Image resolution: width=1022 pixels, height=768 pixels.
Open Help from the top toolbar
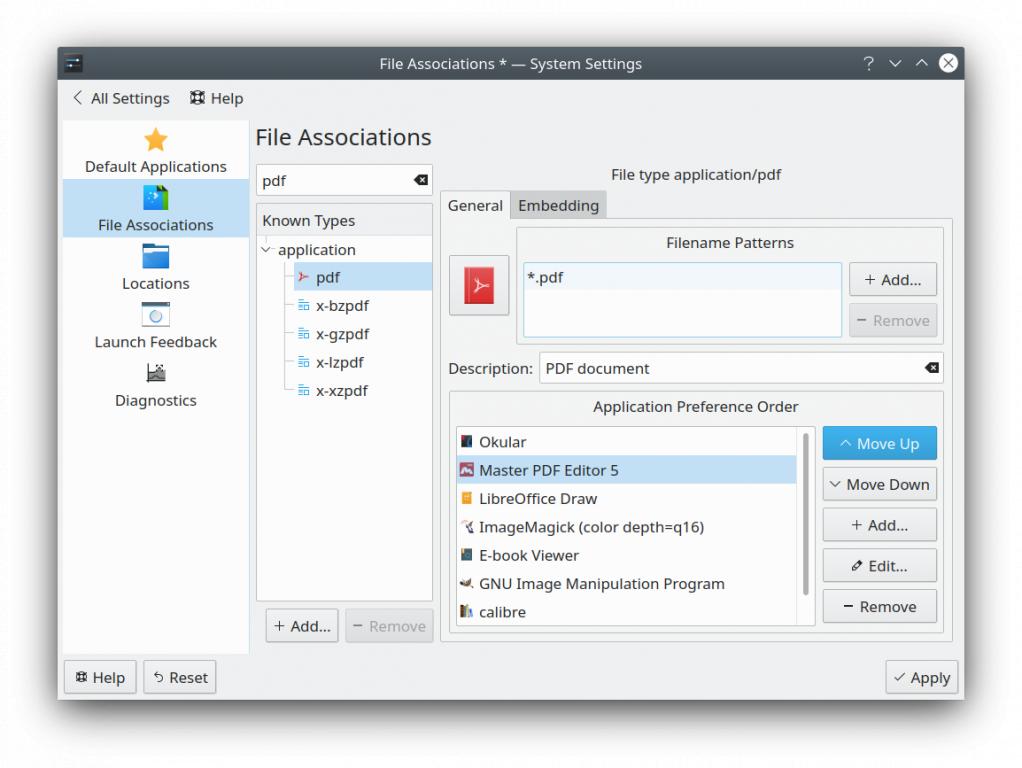pyautogui.click(x=216, y=98)
